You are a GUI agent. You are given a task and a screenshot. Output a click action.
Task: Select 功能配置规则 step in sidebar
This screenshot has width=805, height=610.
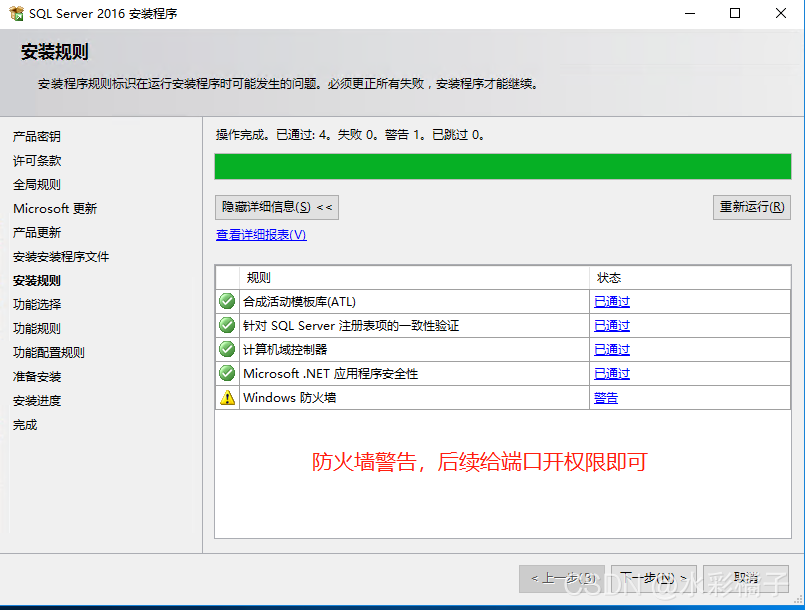[49, 353]
